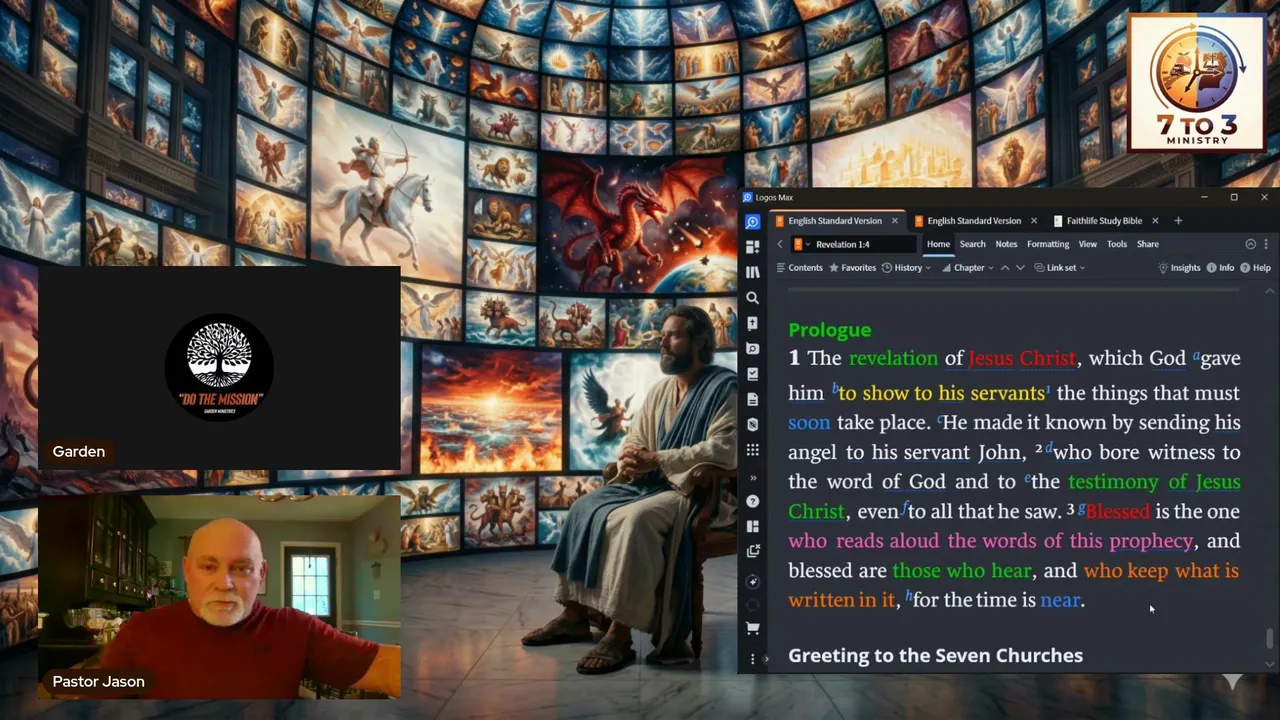Image resolution: width=1280 pixels, height=720 pixels.
Task: Open the checklist icon in sidebar
Action: click(x=752, y=374)
